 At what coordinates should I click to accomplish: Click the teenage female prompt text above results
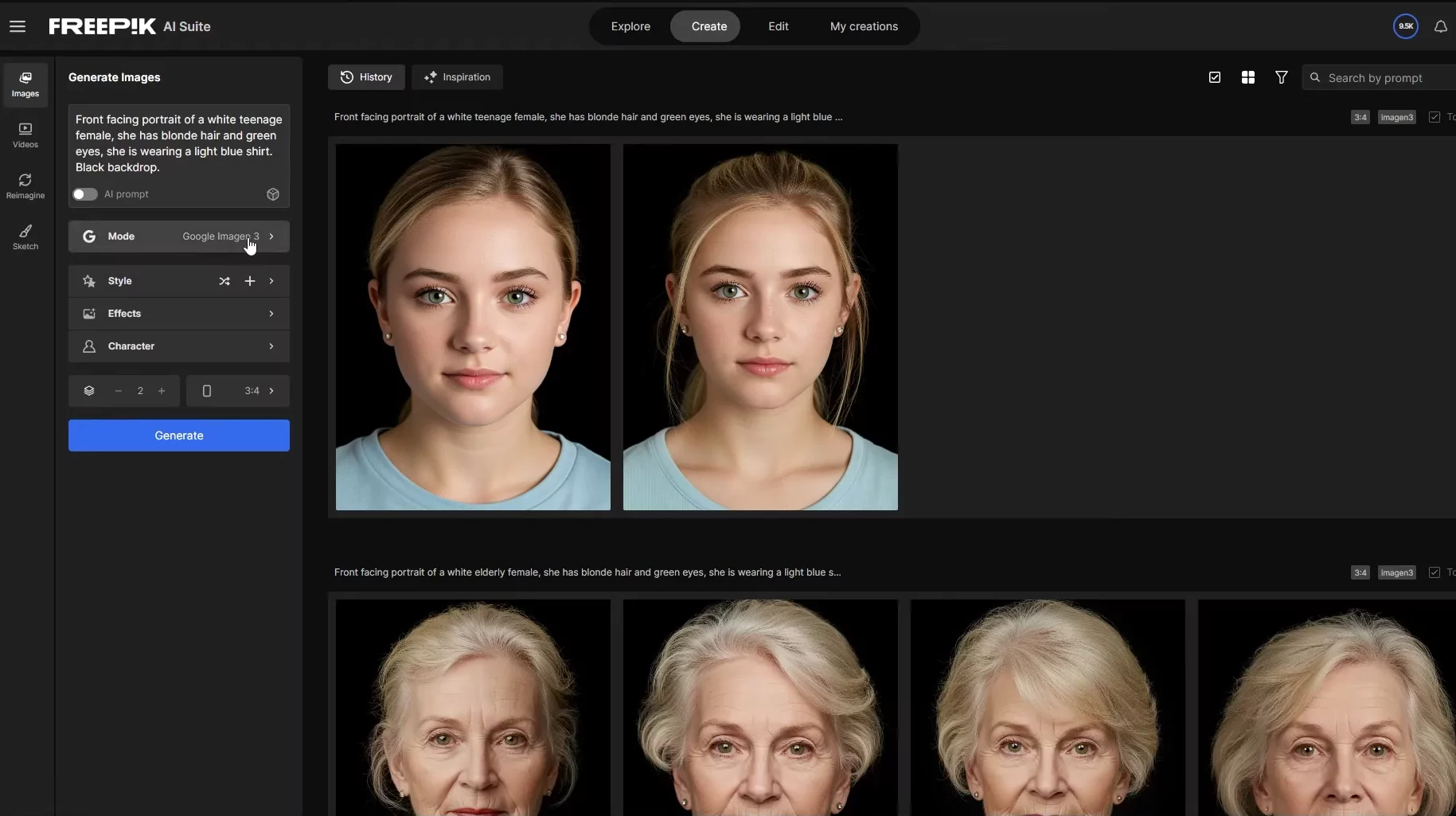[x=588, y=117]
